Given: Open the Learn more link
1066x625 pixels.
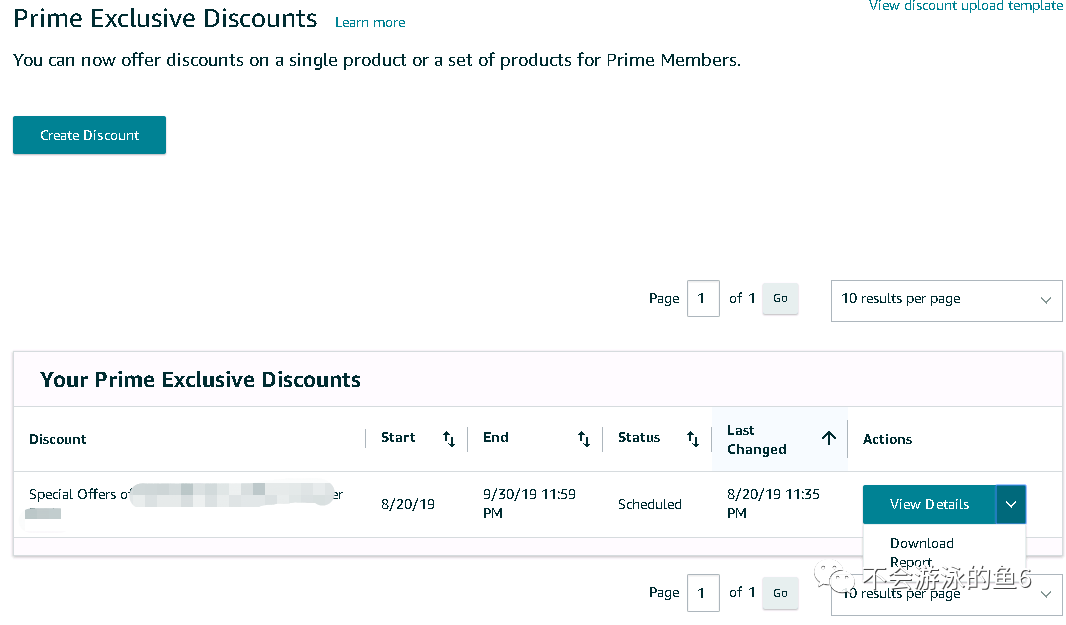Looking at the screenshot, I should click(370, 22).
